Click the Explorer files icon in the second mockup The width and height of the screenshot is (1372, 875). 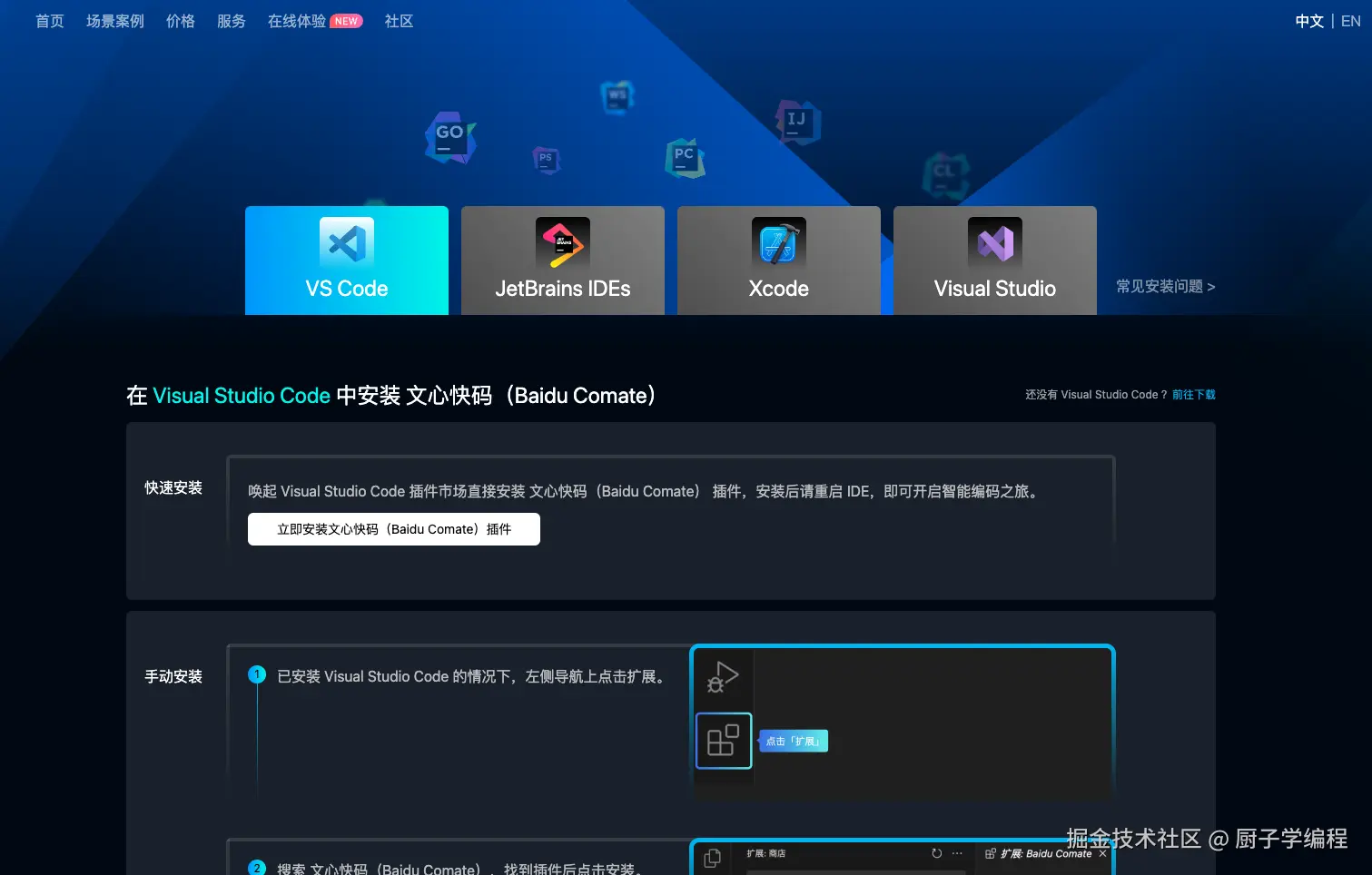[712, 856]
